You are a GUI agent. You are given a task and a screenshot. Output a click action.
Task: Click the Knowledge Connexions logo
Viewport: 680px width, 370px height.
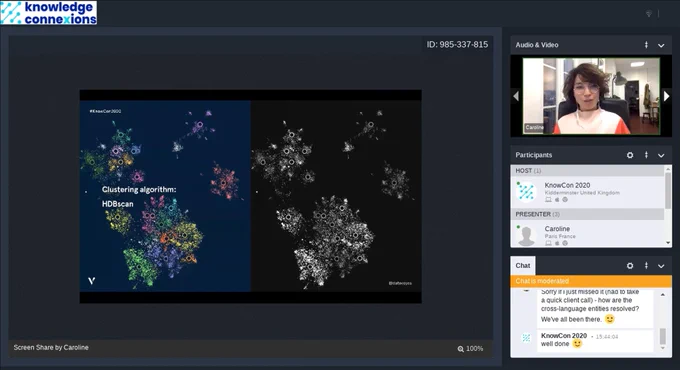coord(49,13)
